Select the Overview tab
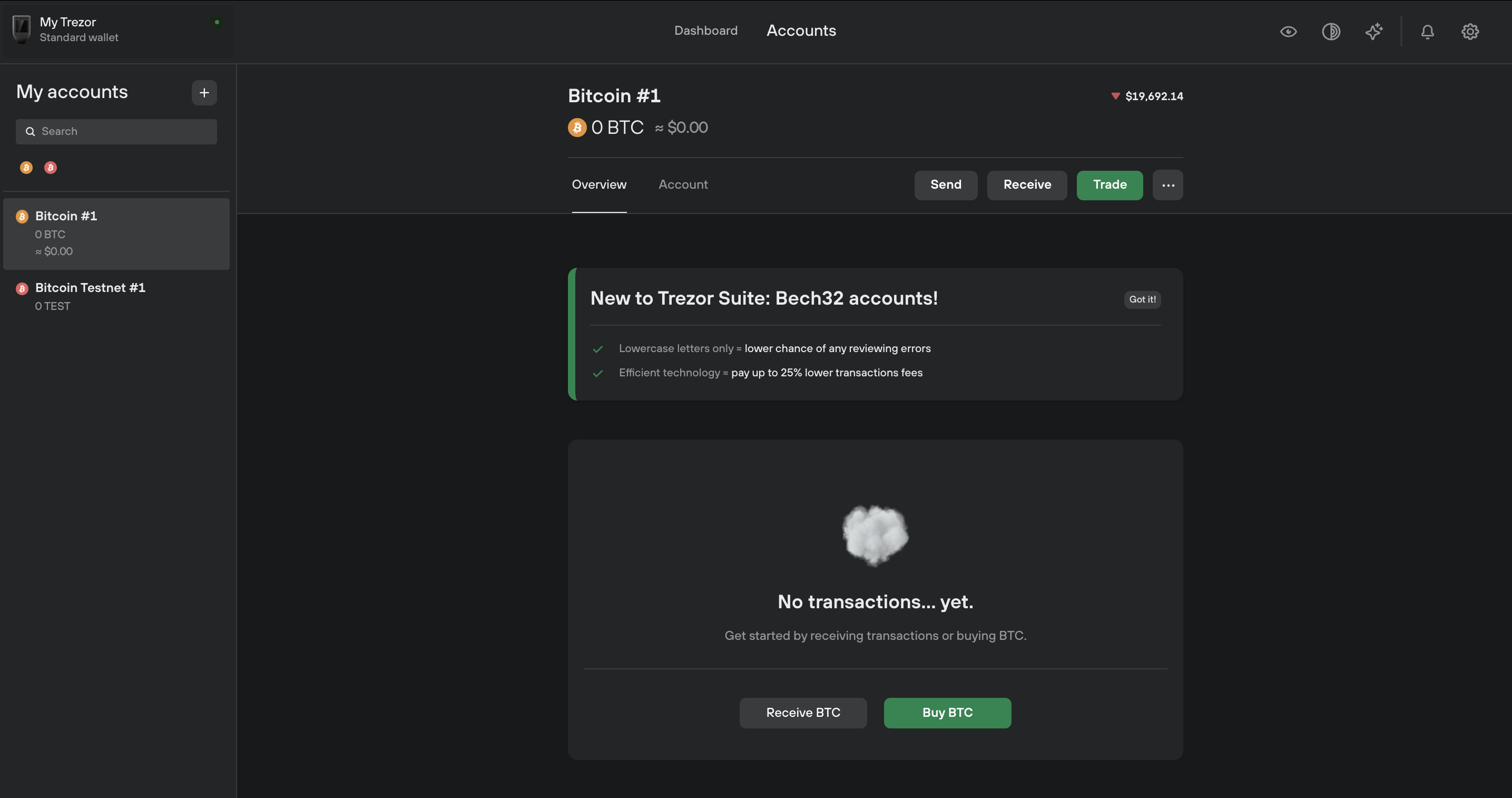Viewport: 1512px width, 798px height. click(x=598, y=184)
